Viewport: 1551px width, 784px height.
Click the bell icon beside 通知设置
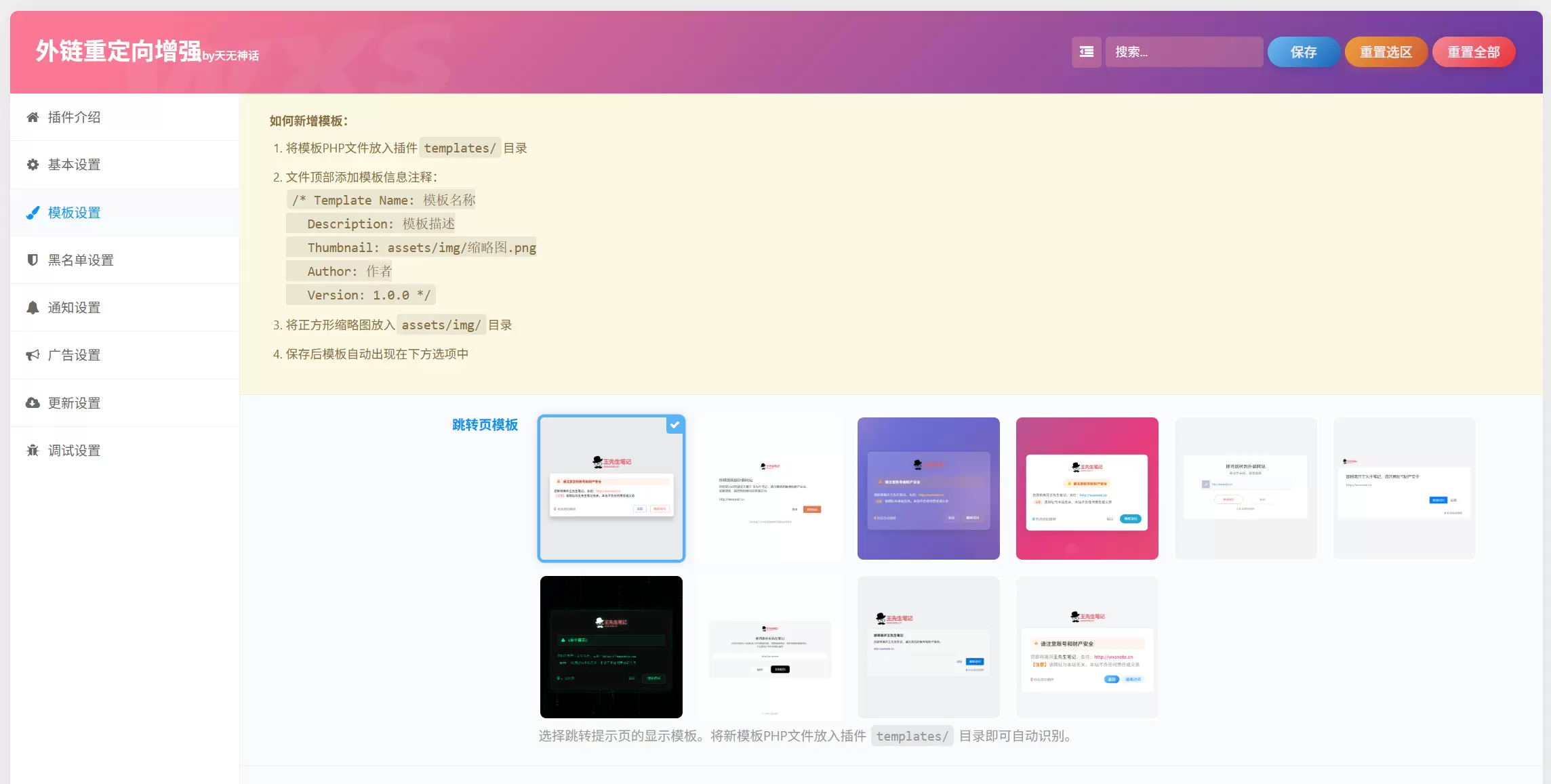tap(33, 308)
